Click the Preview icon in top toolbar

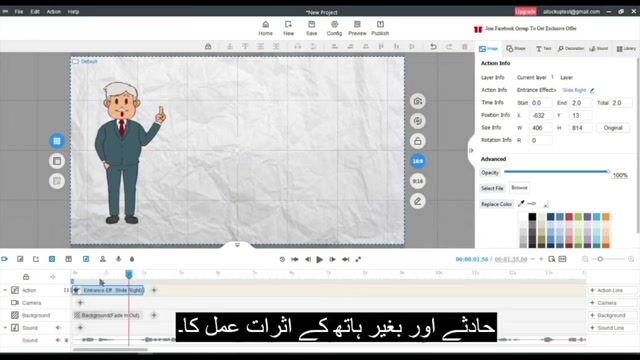[357, 24]
